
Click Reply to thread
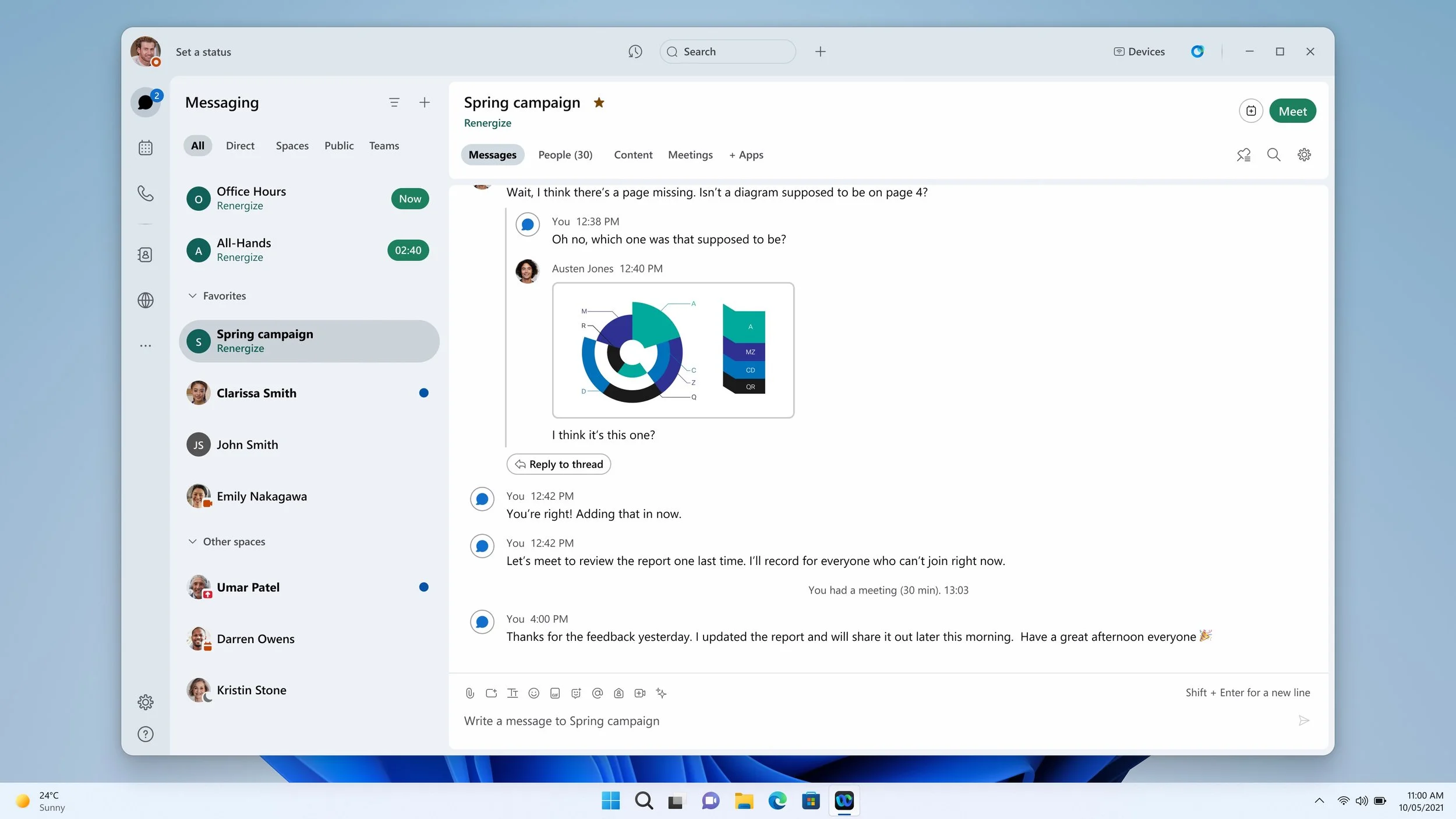558,464
